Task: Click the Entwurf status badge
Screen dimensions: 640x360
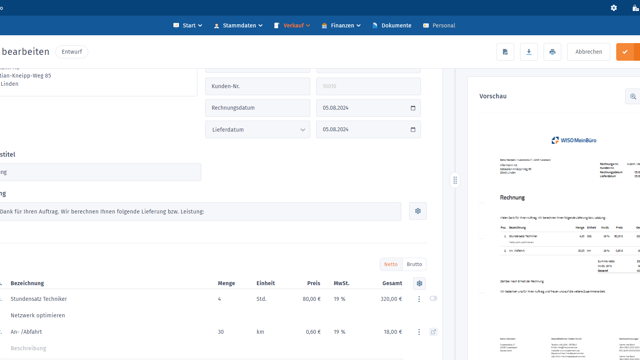Action: [x=72, y=52]
